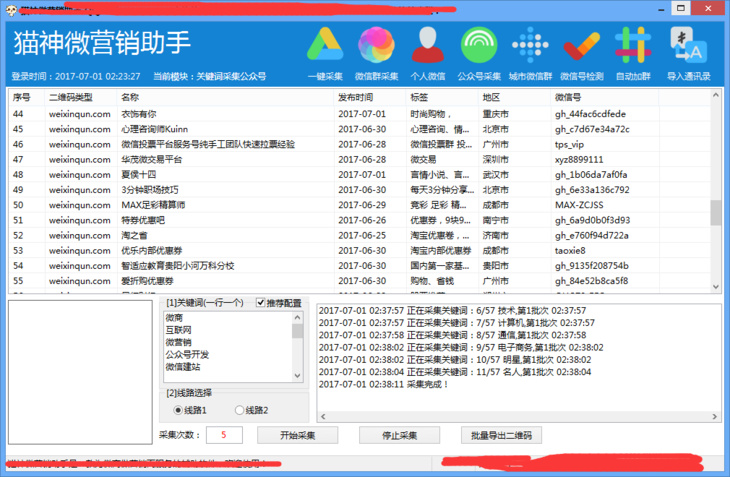Image resolution: width=730 pixels, height=477 pixels.
Task: Sort by the 标签 column header
Action: pyautogui.click(x=442, y=97)
